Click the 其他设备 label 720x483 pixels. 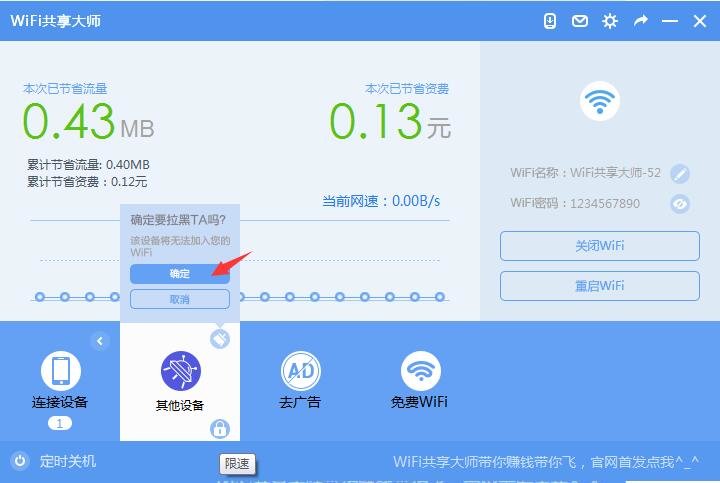tap(180, 405)
